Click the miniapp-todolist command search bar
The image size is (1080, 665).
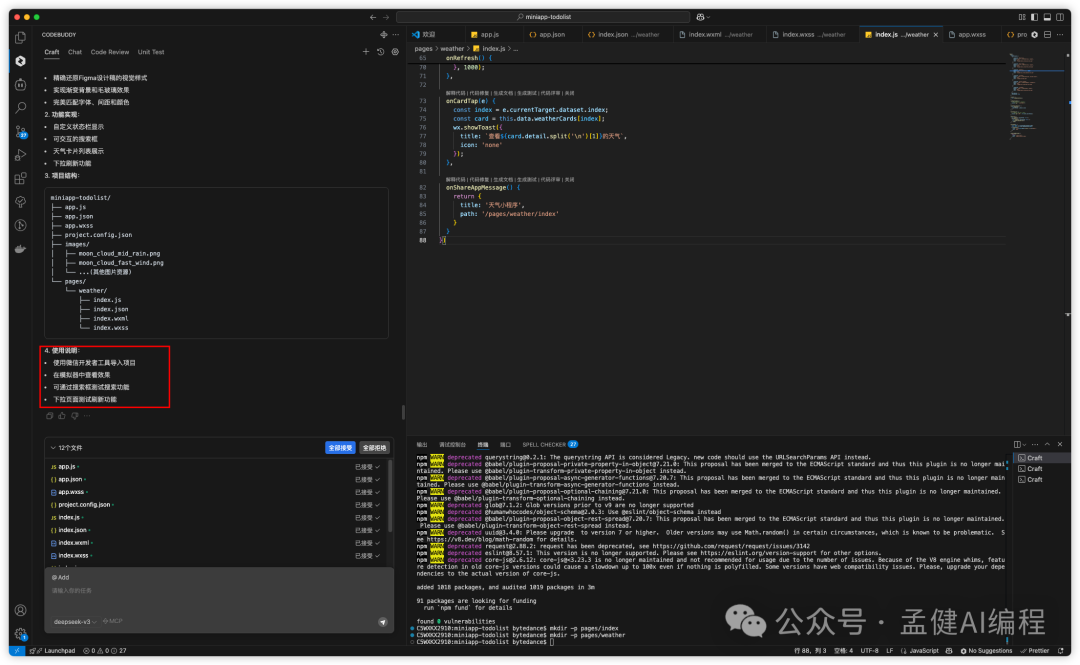(543, 17)
